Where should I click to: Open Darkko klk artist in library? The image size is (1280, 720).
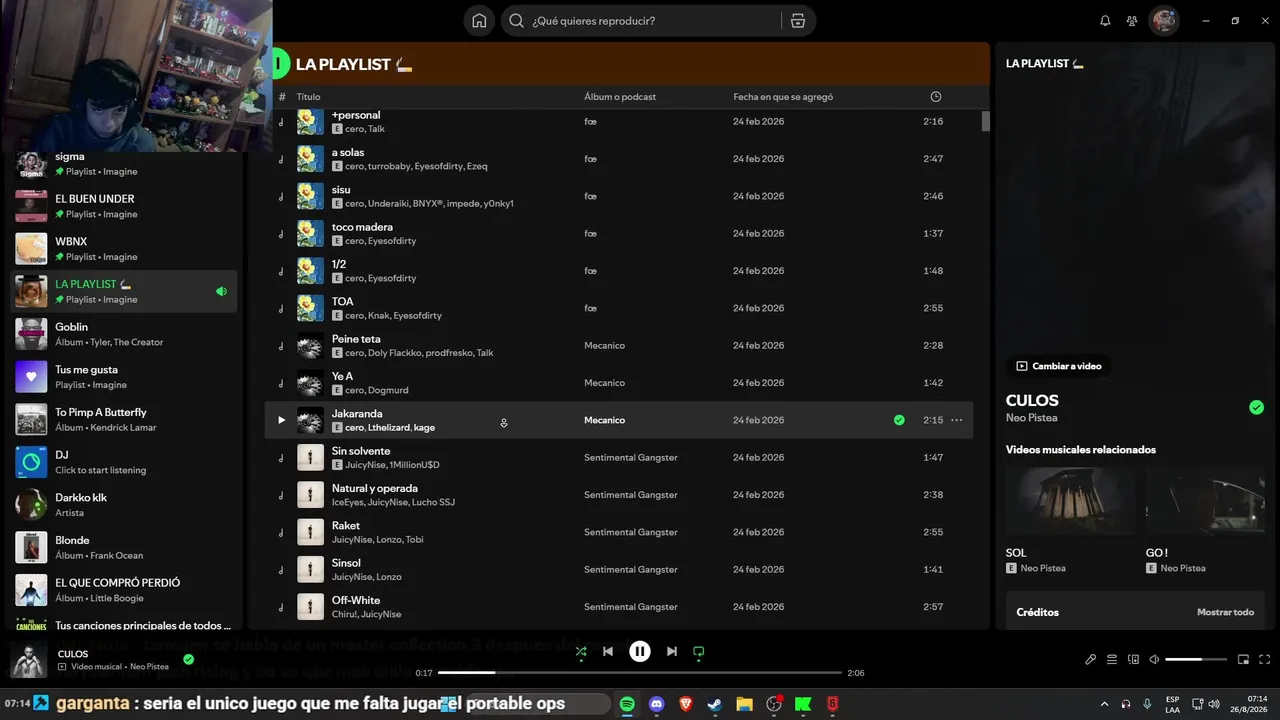pos(125,505)
